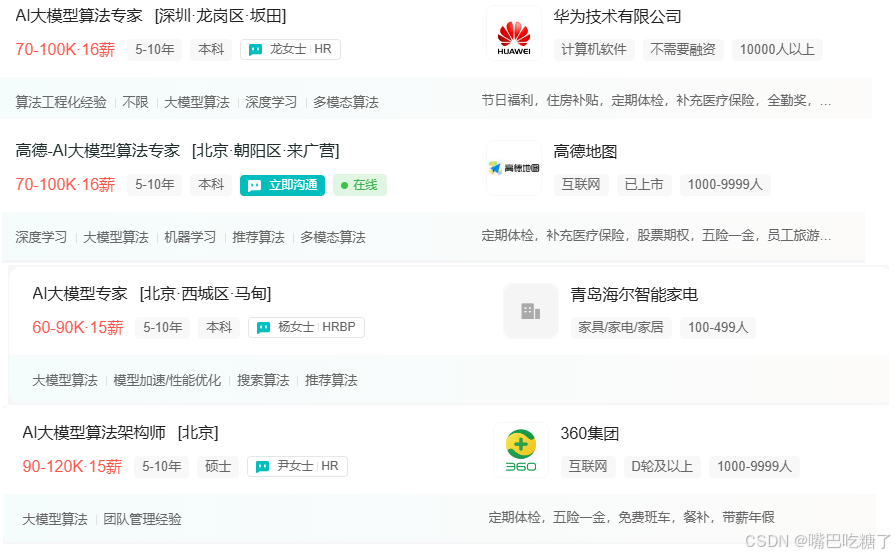Image resolution: width=896 pixels, height=556 pixels.
Task: Click 互联网 tag for 高德地图
Action: (x=581, y=185)
